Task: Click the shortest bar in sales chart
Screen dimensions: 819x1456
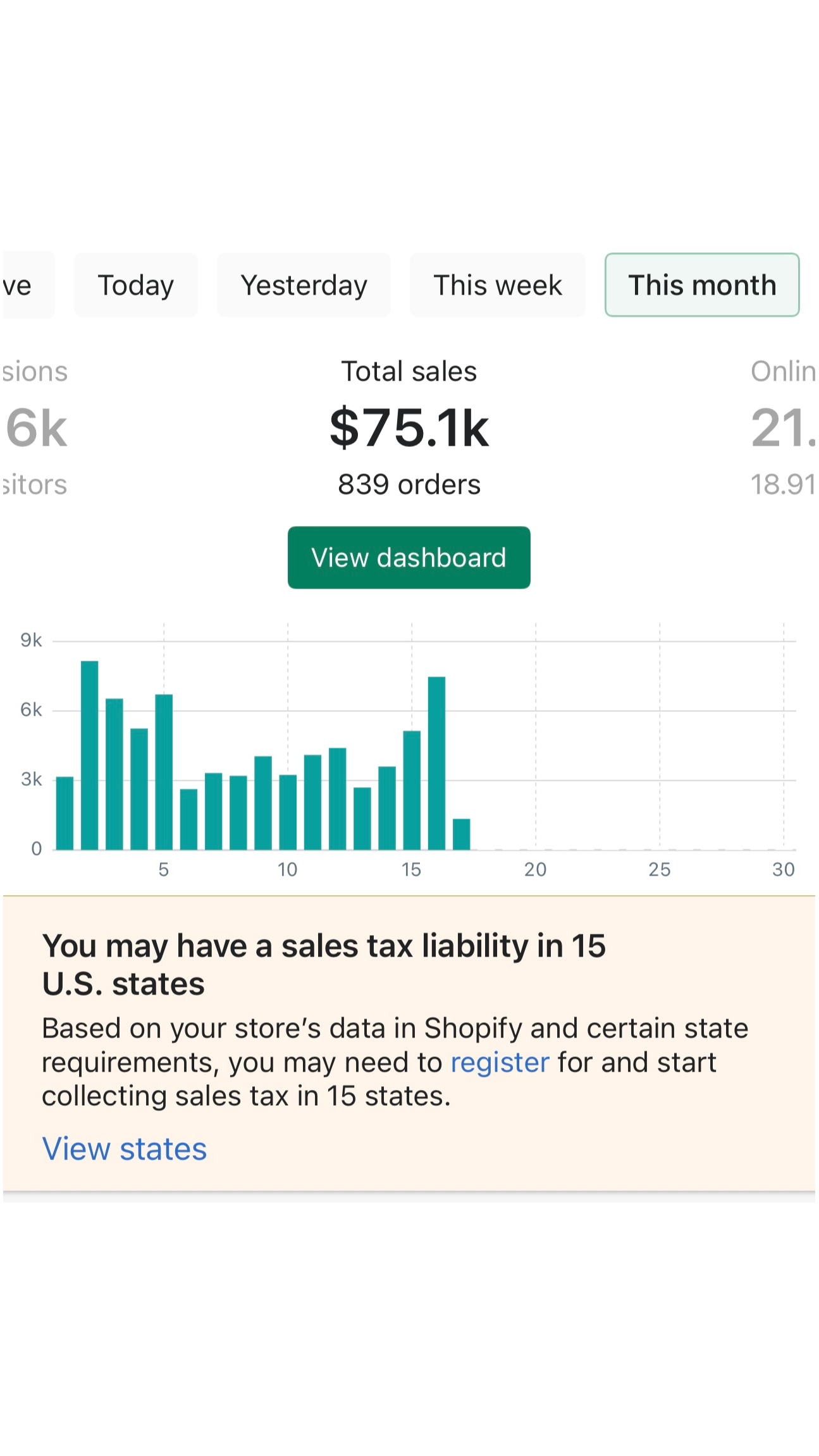Action: tap(462, 835)
